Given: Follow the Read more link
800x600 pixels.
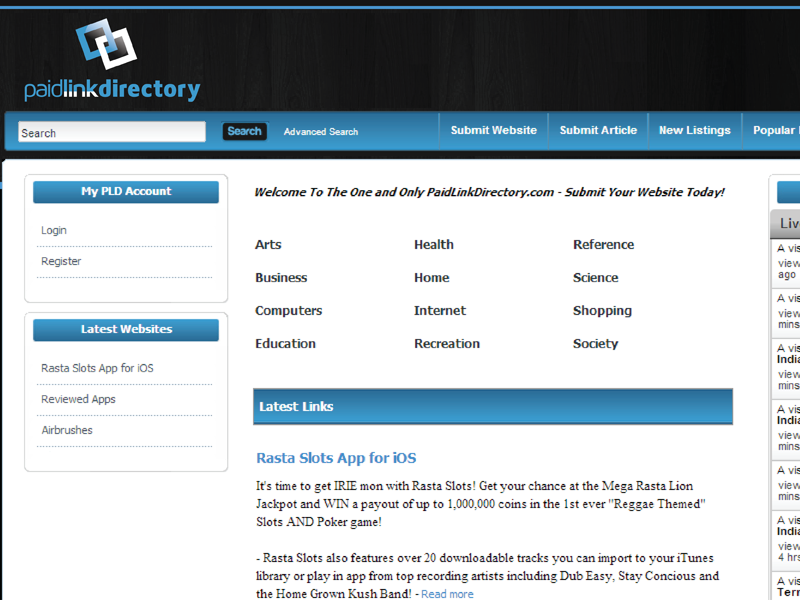Looking at the screenshot, I should click(x=447, y=594).
